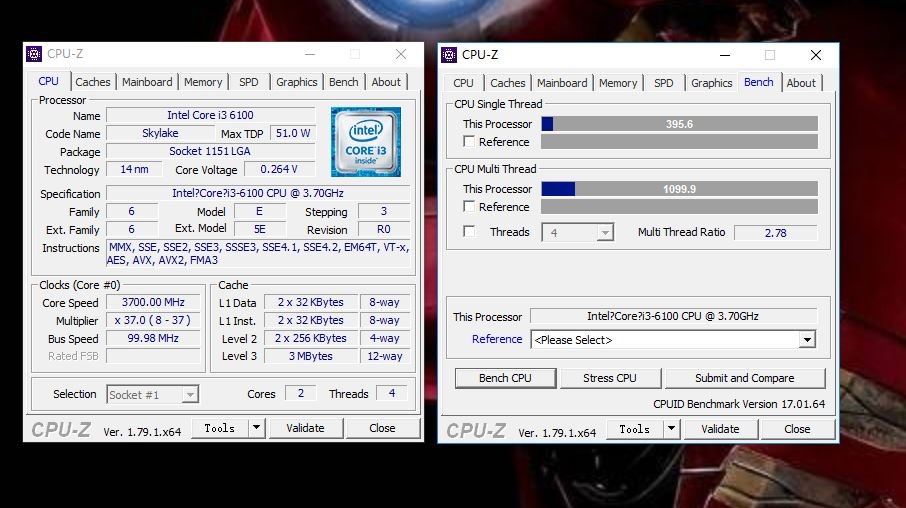Viewport: 906px width, 508px height.
Task: Click Code Name value Skylake
Action: (160, 133)
